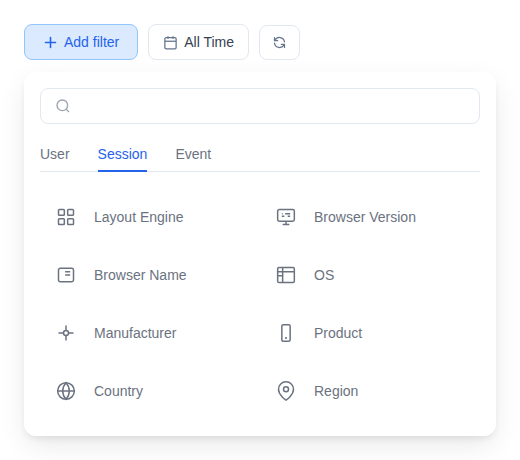Viewport: 520px width, 460px height.
Task: Click the Country globe icon
Action: pyautogui.click(x=66, y=391)
